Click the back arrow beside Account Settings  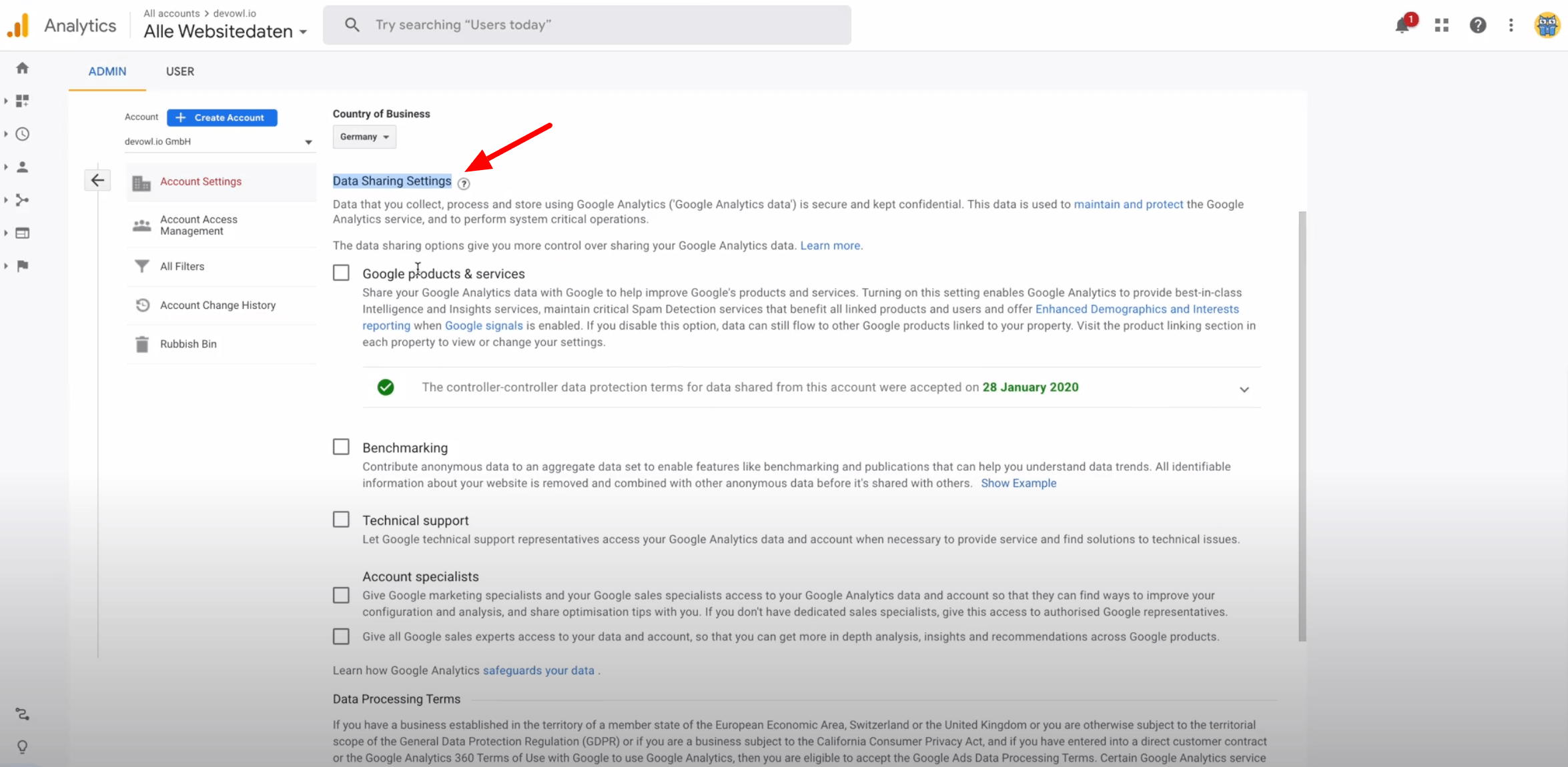point(97,180)
